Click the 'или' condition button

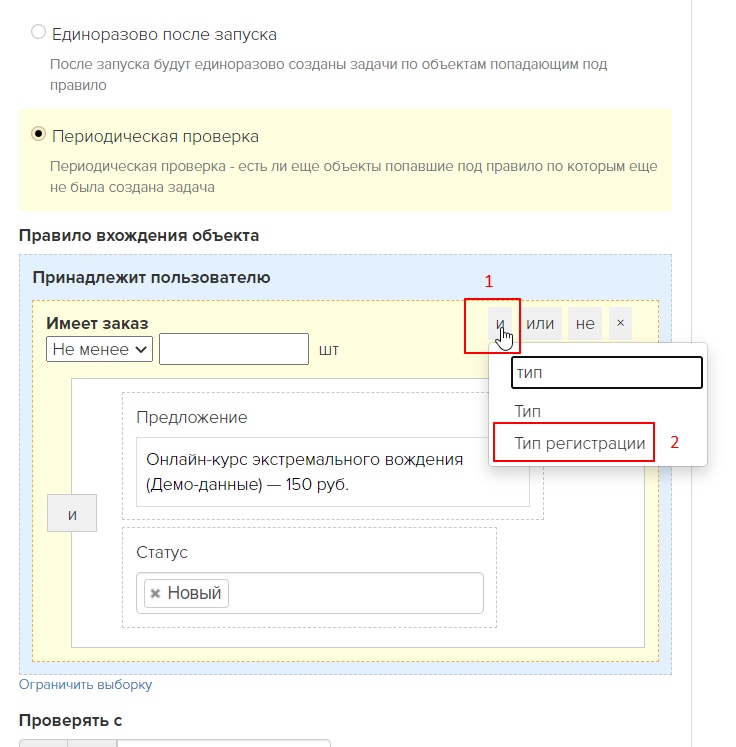(x=540, y=323)
